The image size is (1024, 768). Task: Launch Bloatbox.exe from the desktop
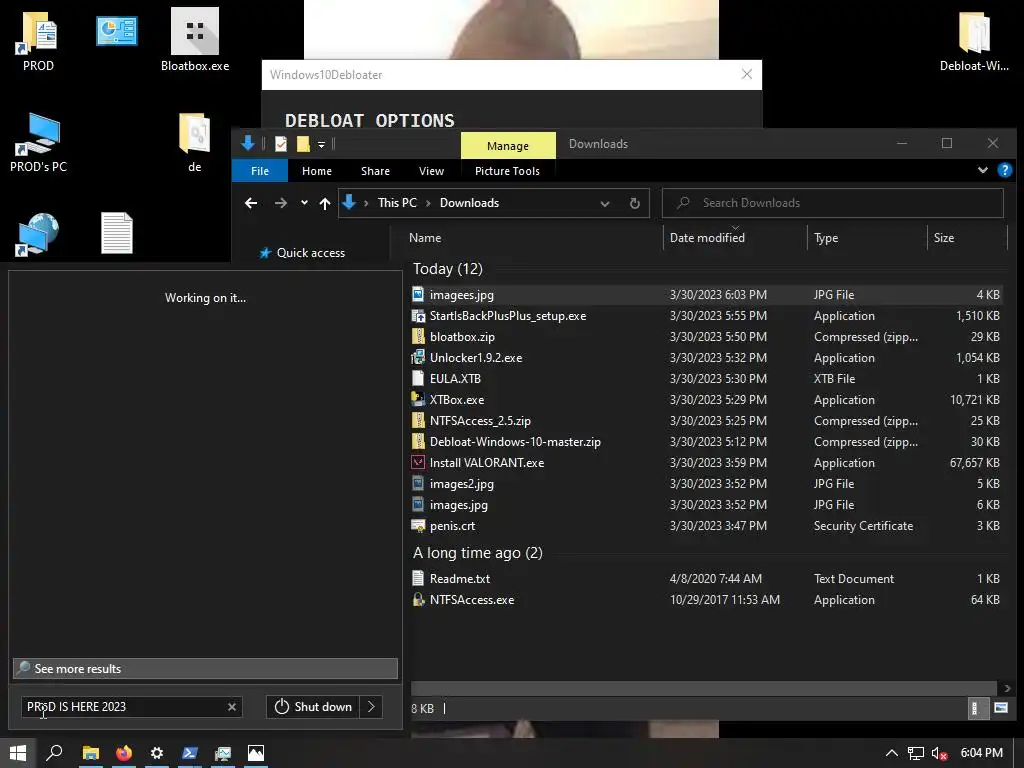click(x=195, y=39)
